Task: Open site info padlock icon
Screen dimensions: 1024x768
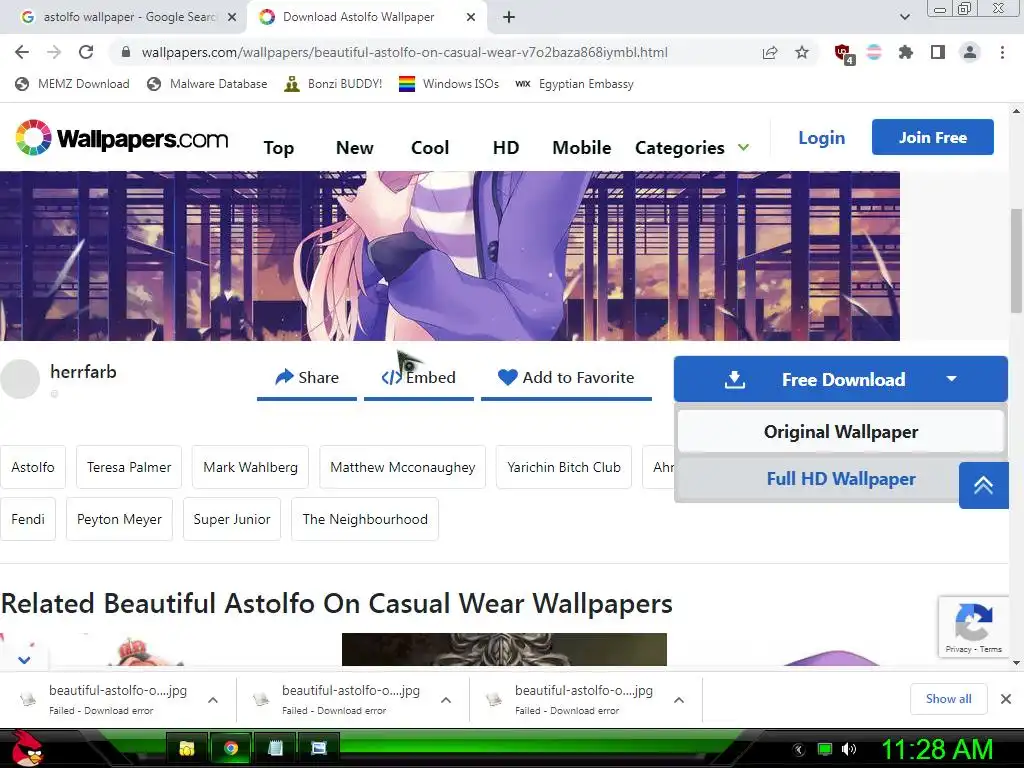Action: (x=126, y=52)
